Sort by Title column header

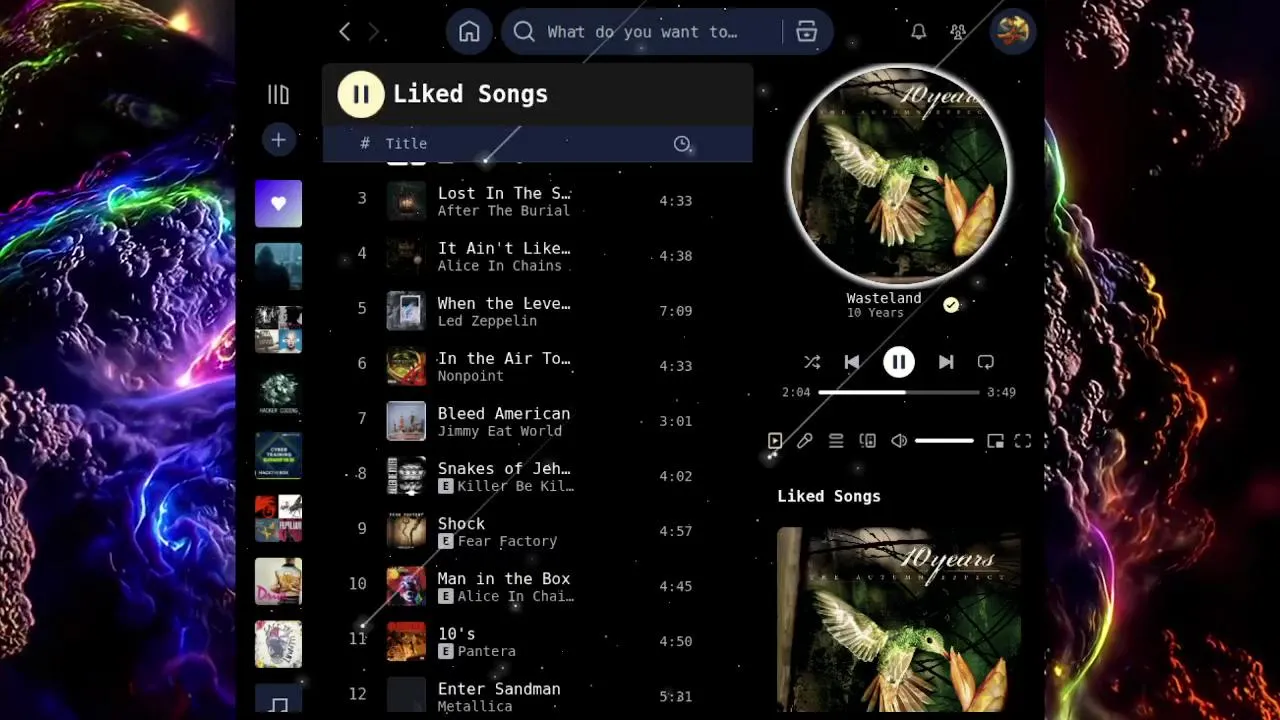pos(406,144)
